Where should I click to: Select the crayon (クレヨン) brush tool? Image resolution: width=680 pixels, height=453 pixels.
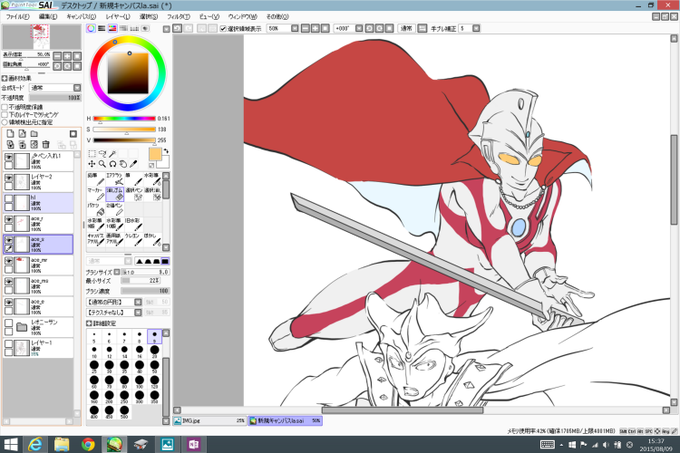point(133,239)
